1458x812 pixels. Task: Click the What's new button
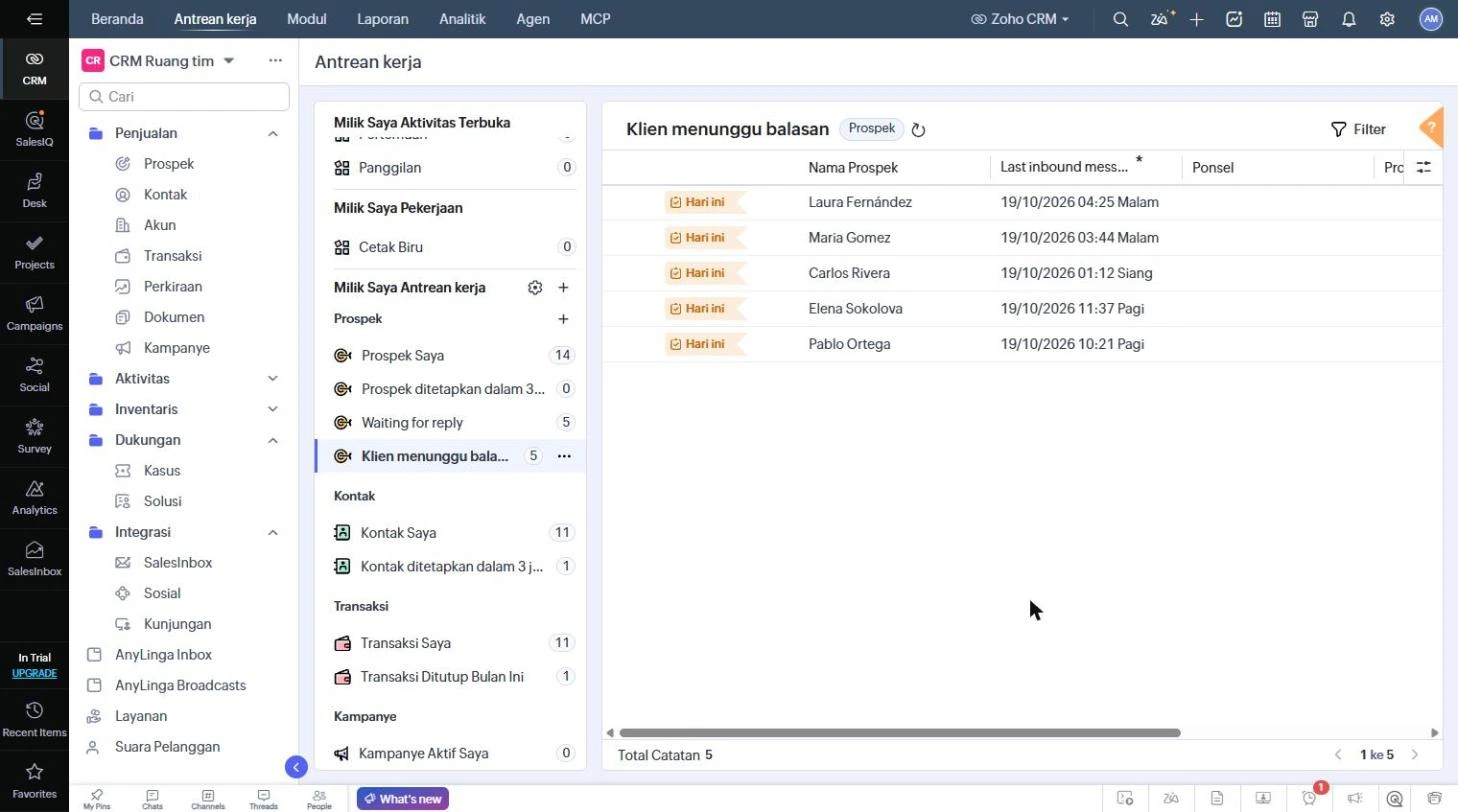[x=403, y=799]
